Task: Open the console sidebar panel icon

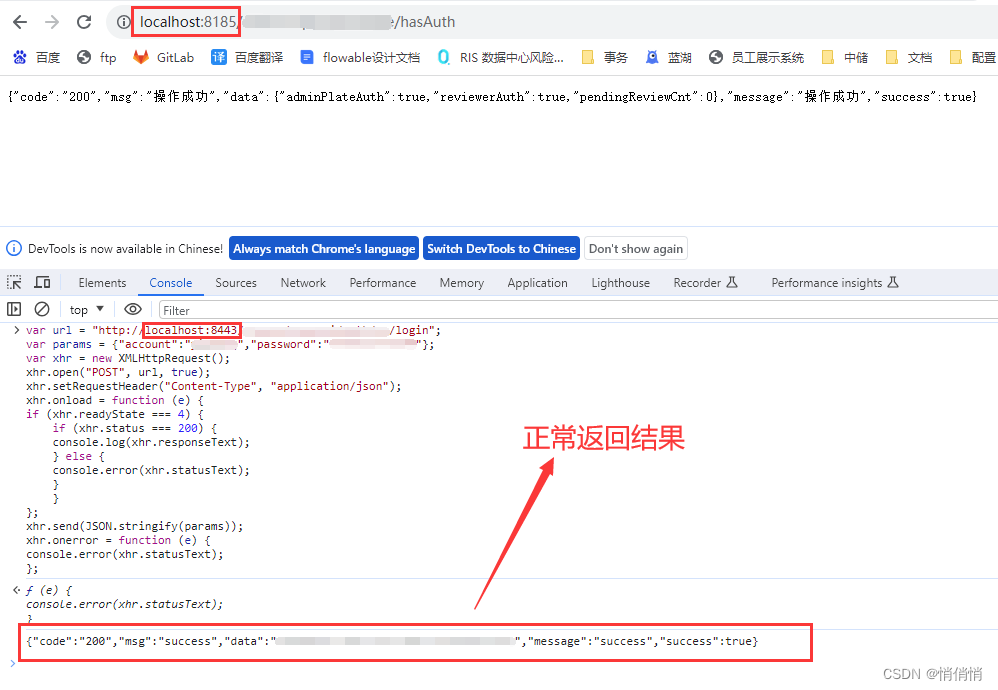Action: coord(14,309)
